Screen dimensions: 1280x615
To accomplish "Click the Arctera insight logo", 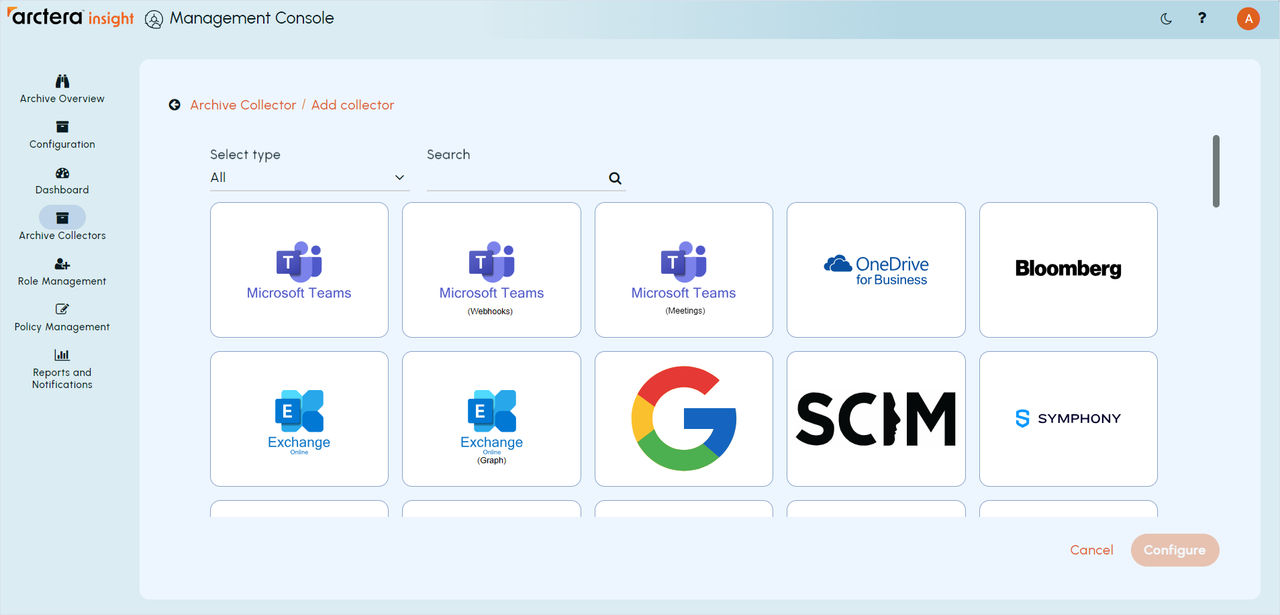I will tap(69, 18).
